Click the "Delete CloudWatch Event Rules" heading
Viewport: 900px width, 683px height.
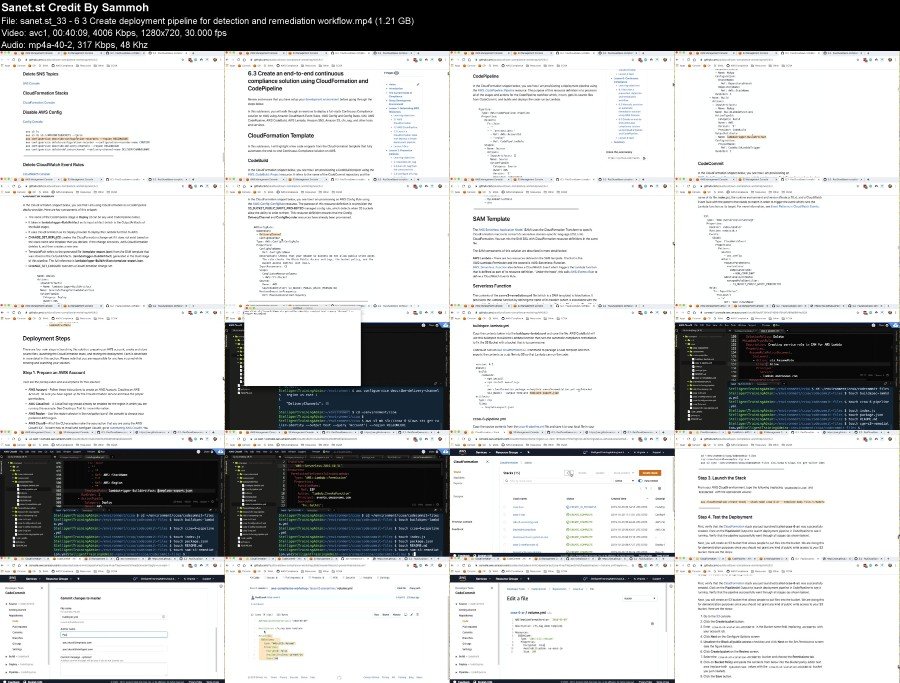click(x=53, y=164)
